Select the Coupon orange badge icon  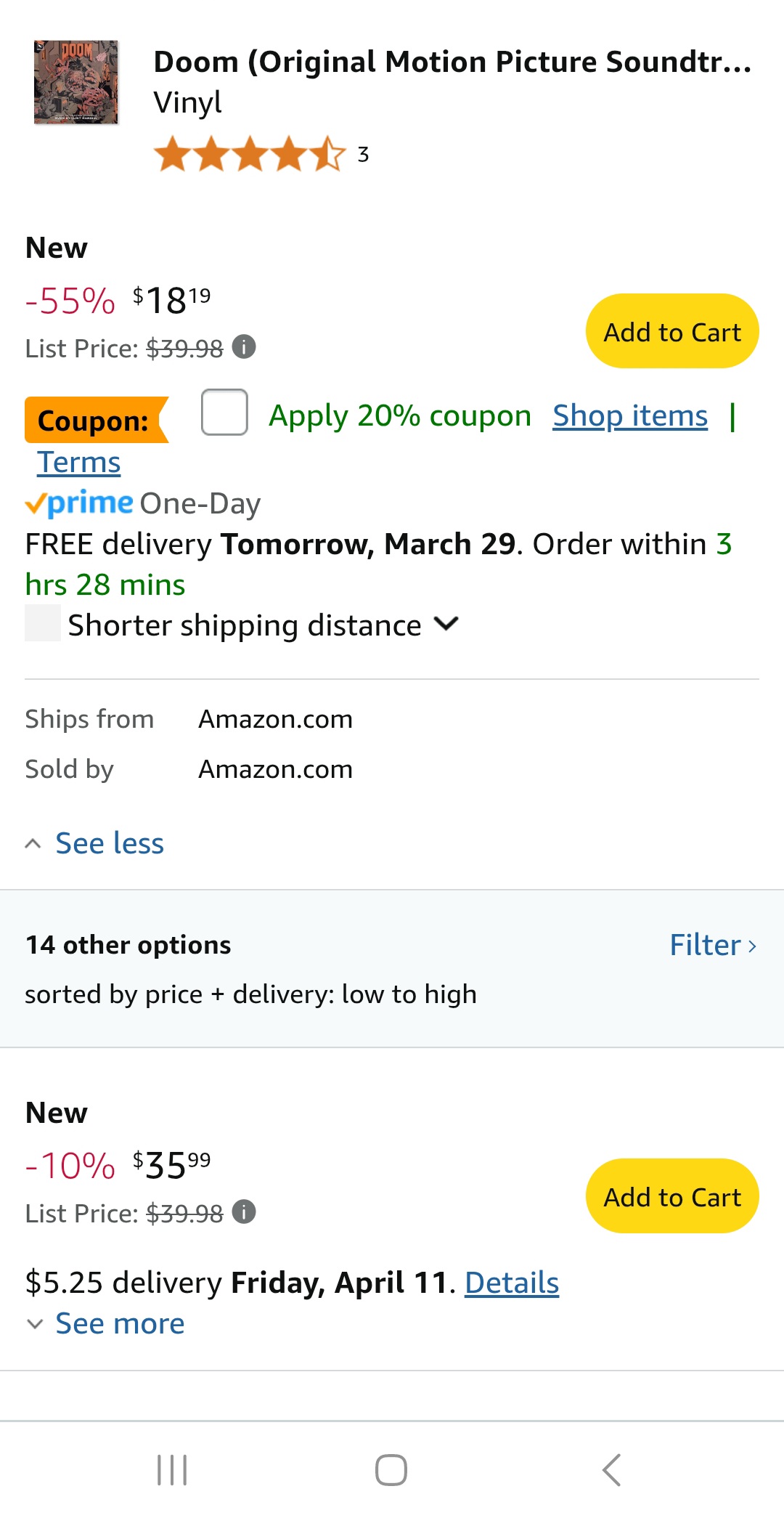pyautogui.click(x=94, y=420)
